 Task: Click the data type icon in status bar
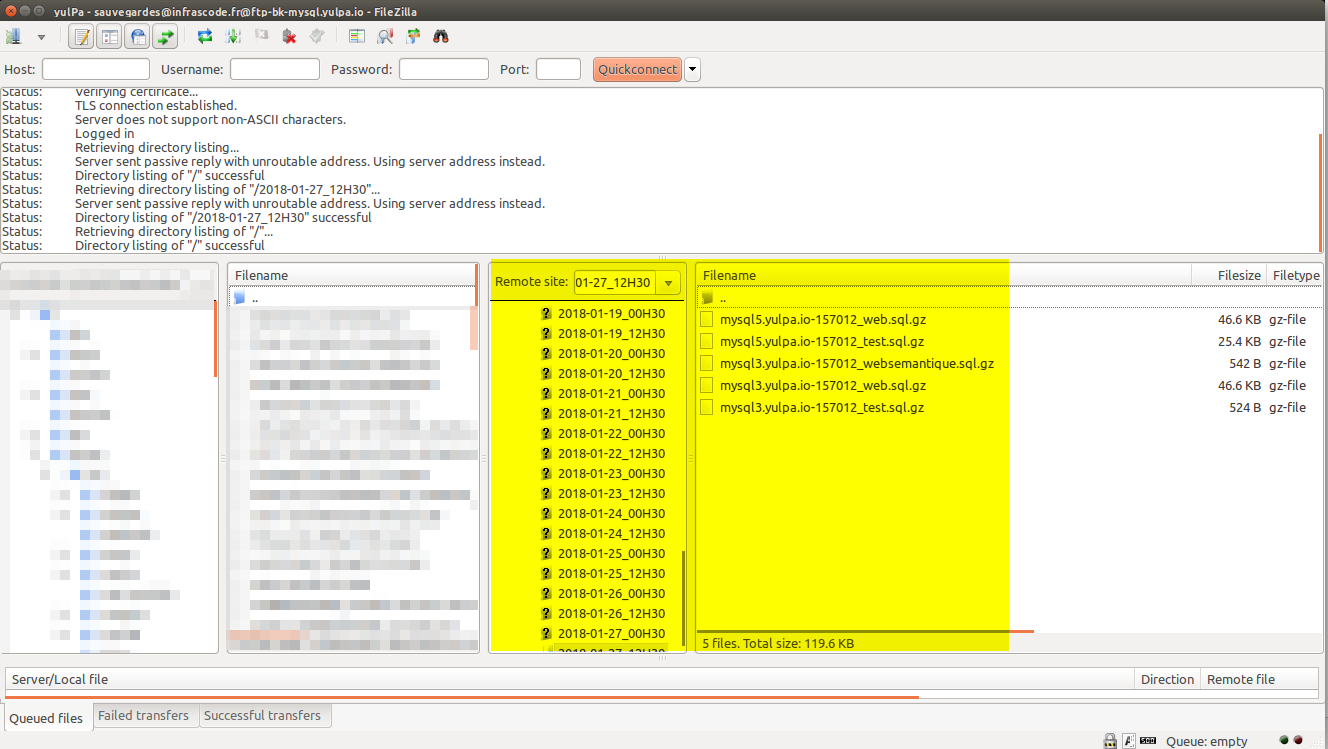coord(1128,741)
